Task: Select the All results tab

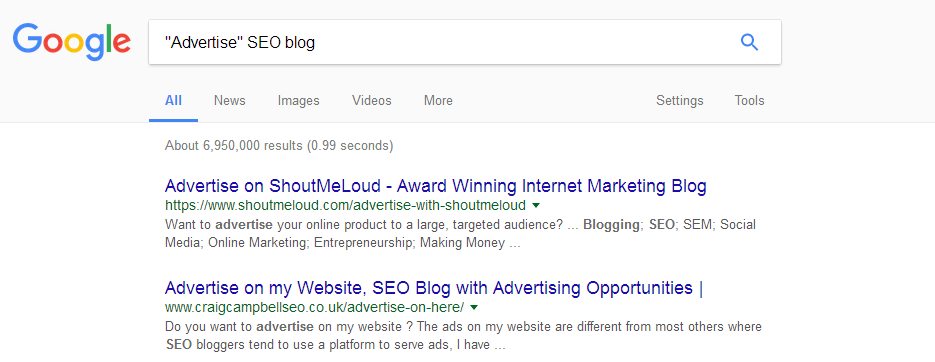Action: [174, 101]
